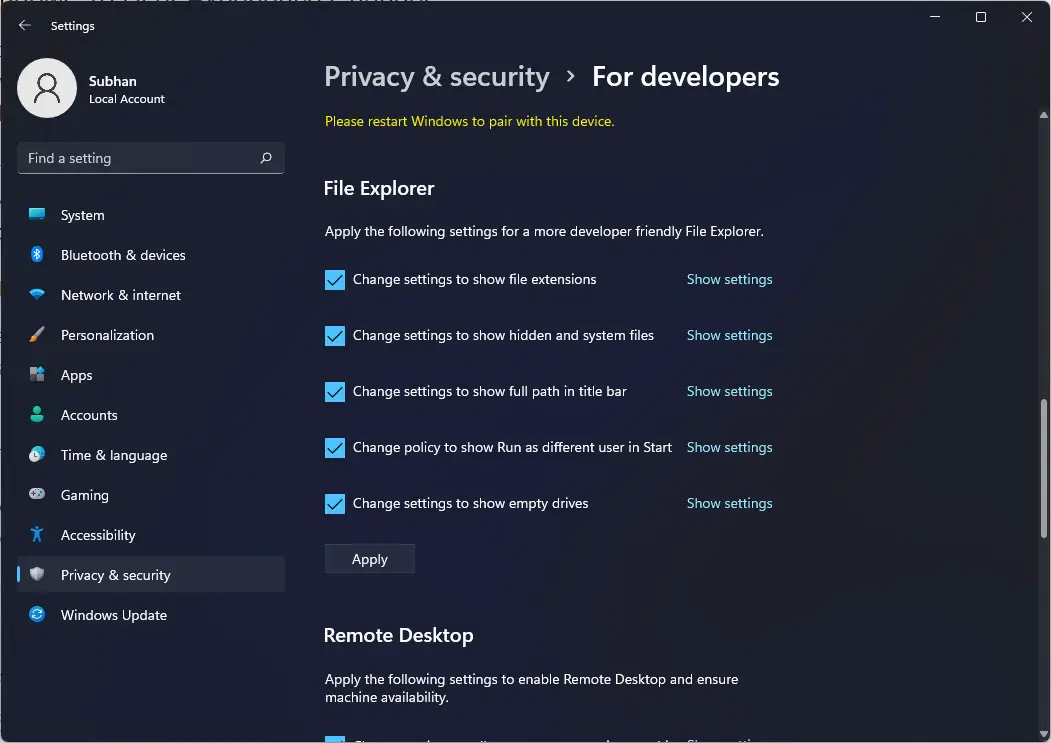
Task: Open Apps settings category
Action: click(151, 374)
